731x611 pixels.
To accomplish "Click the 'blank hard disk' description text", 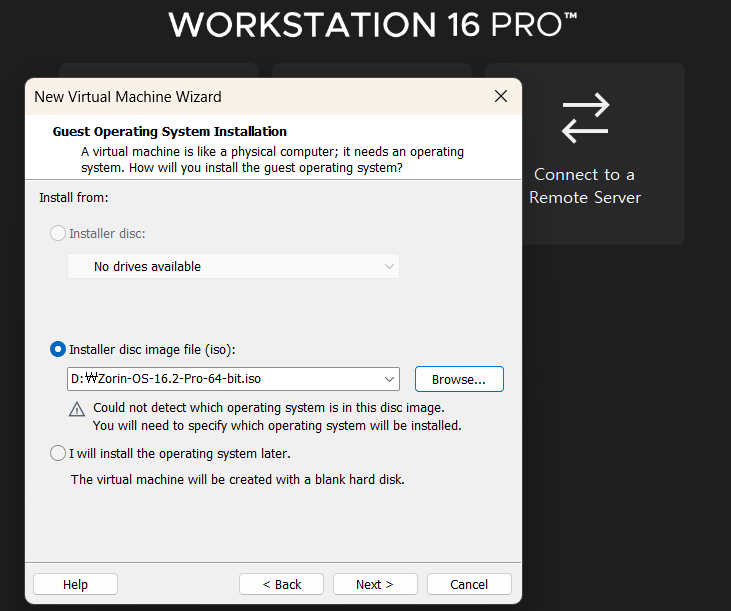I will pos(238,480).
